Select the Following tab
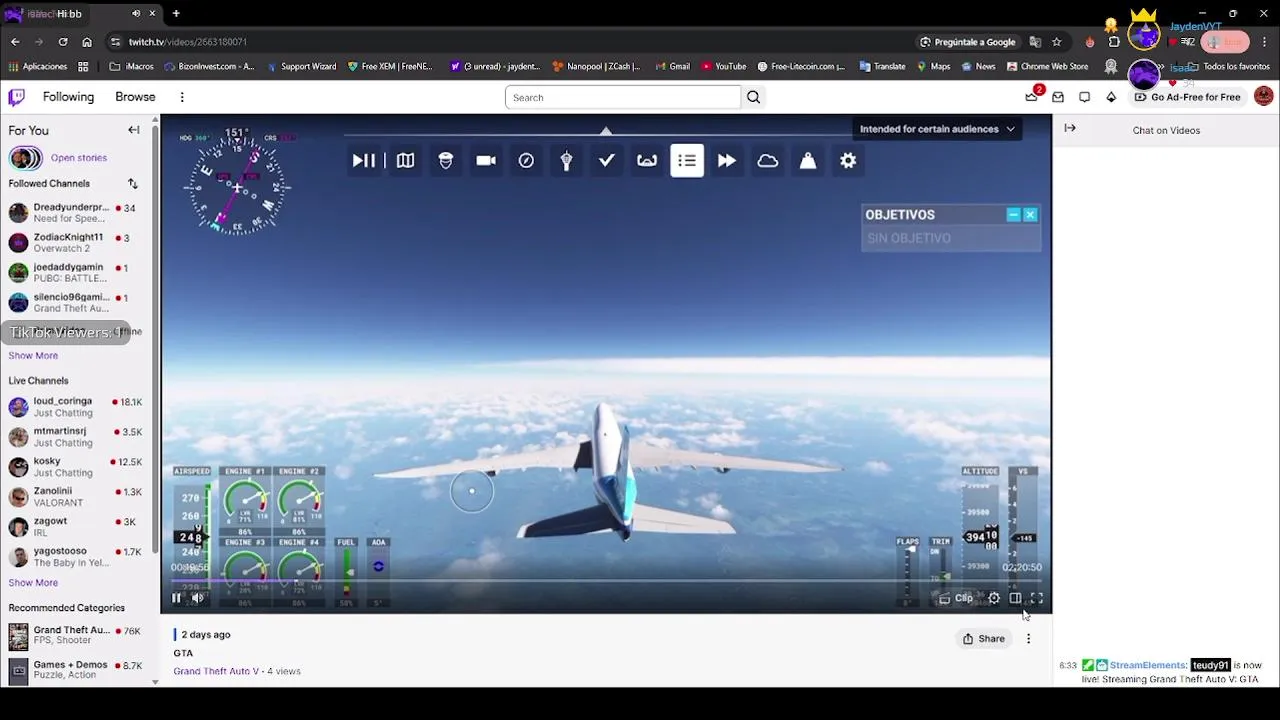This screenshot has height=720, width=1280. pos(68,97)
